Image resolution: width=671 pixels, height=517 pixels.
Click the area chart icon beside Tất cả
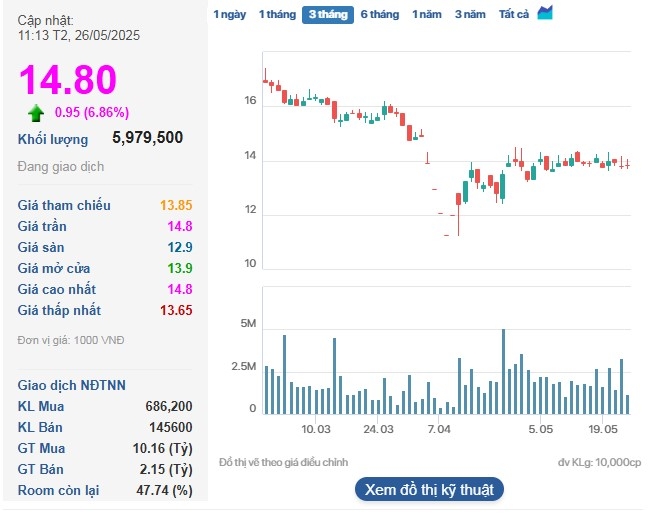coord(545,13)
